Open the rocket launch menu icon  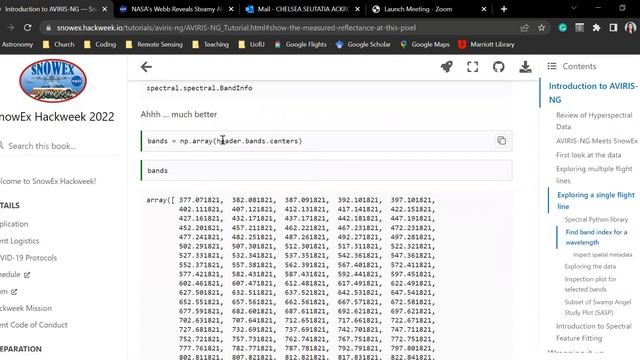447,67
